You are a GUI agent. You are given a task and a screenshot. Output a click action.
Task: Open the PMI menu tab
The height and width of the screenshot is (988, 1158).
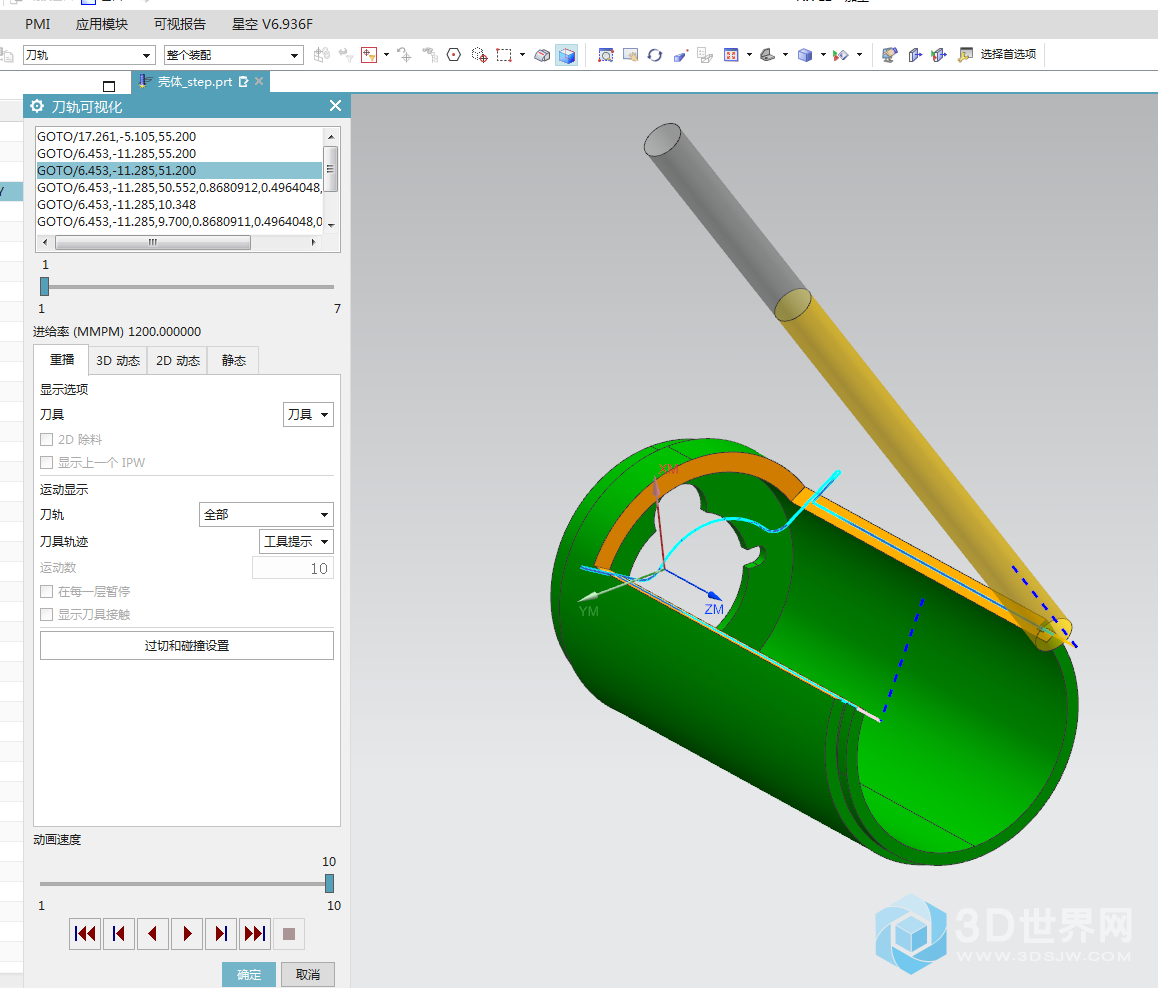[38, 24]
